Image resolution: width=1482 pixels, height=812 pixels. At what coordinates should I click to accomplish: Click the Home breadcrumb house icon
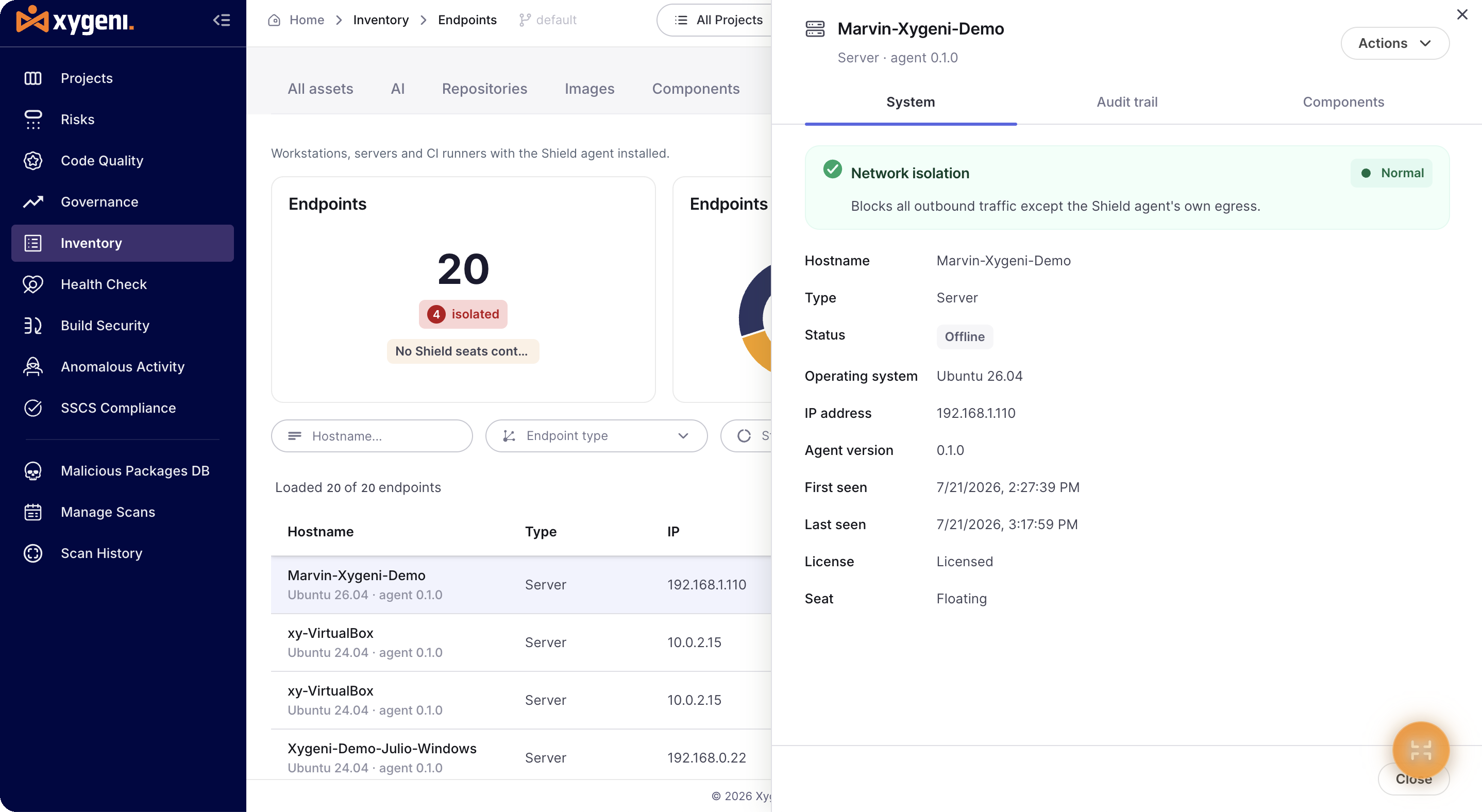[275, 20]
